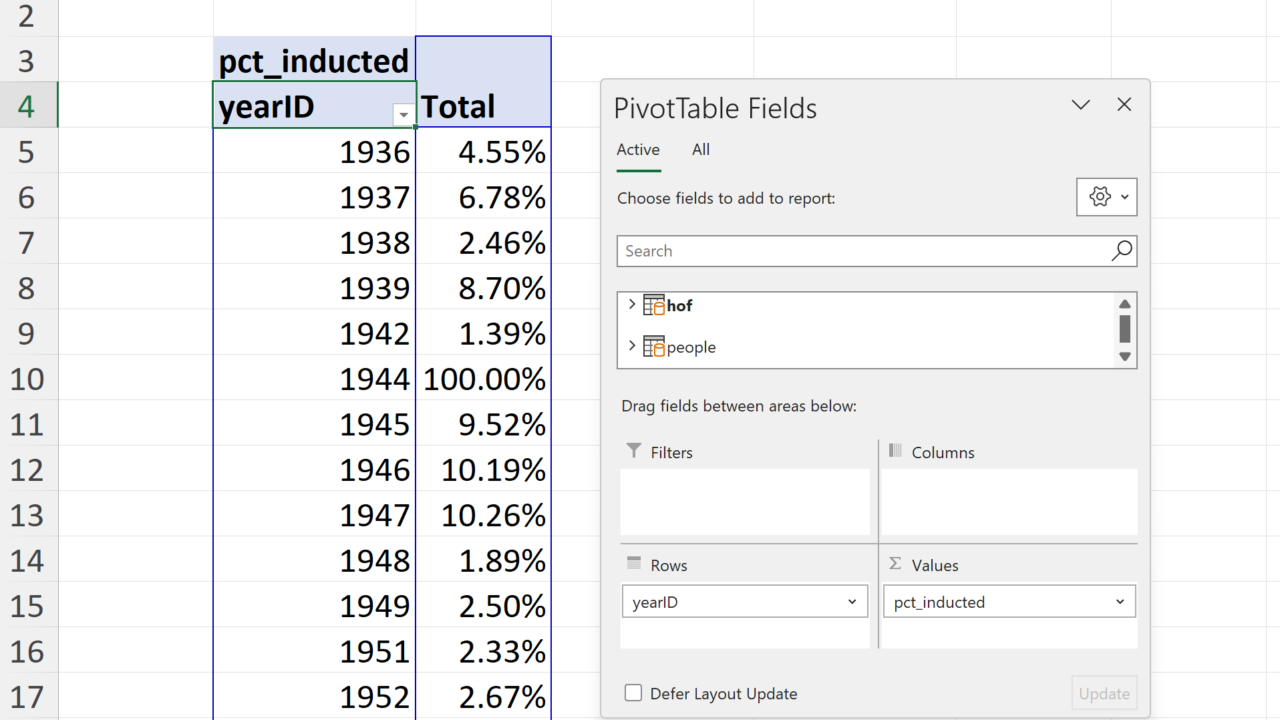Open the yearID field dropdown in Rows

click(x=852, y=602)
